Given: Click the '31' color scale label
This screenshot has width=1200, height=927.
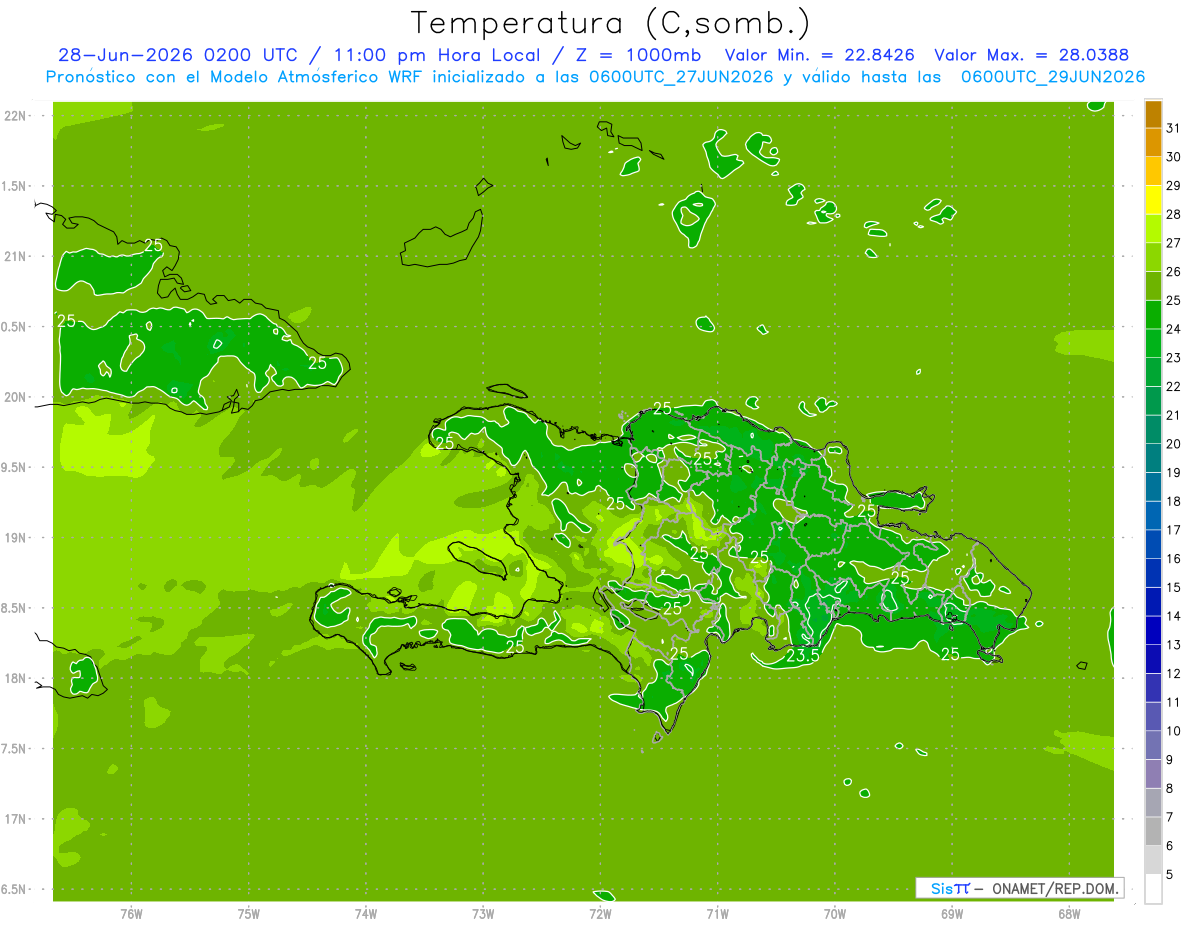Looking at the screenshot, I should pyautogui.click(x=1174, y=128).
